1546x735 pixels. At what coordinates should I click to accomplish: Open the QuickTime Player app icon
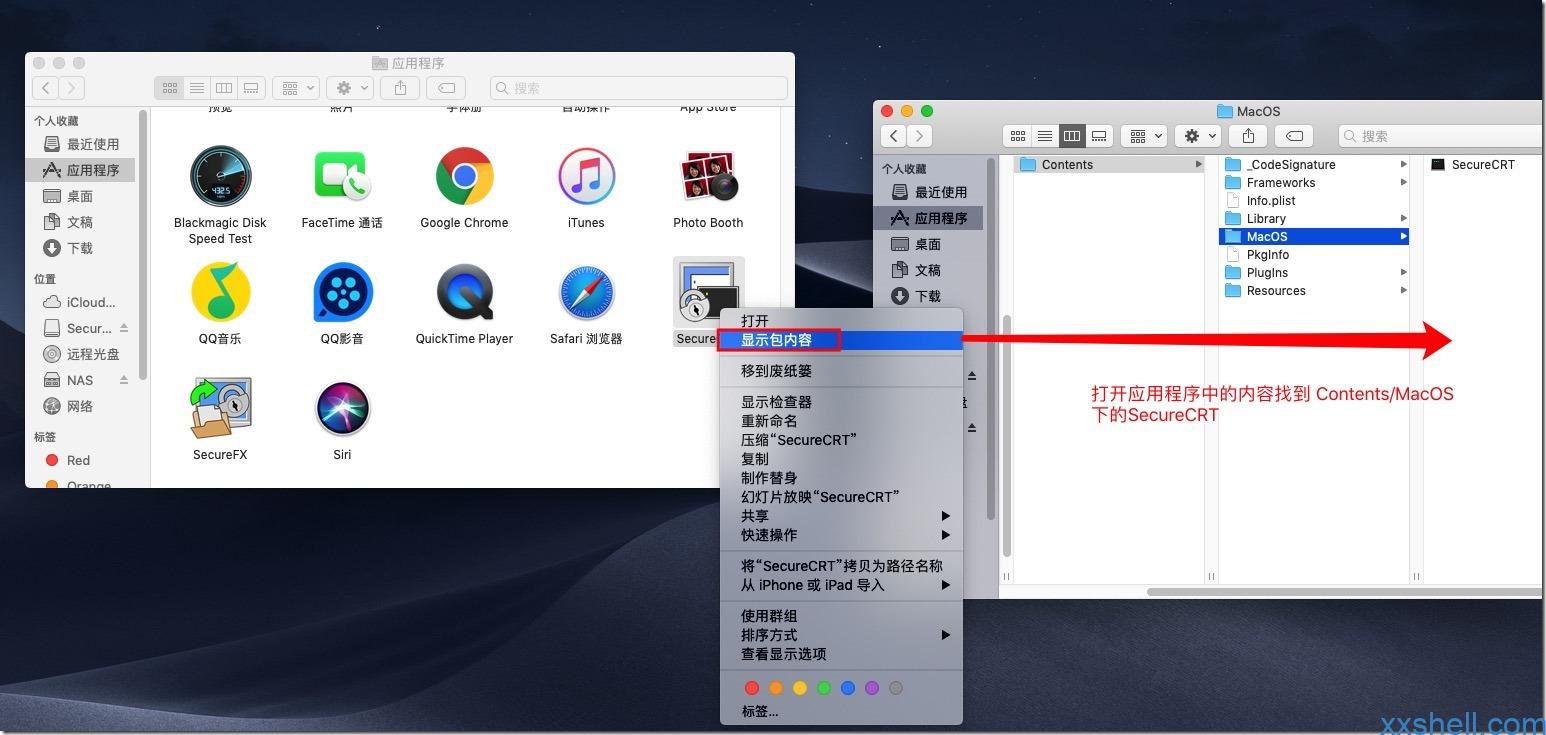click(464, 293)
